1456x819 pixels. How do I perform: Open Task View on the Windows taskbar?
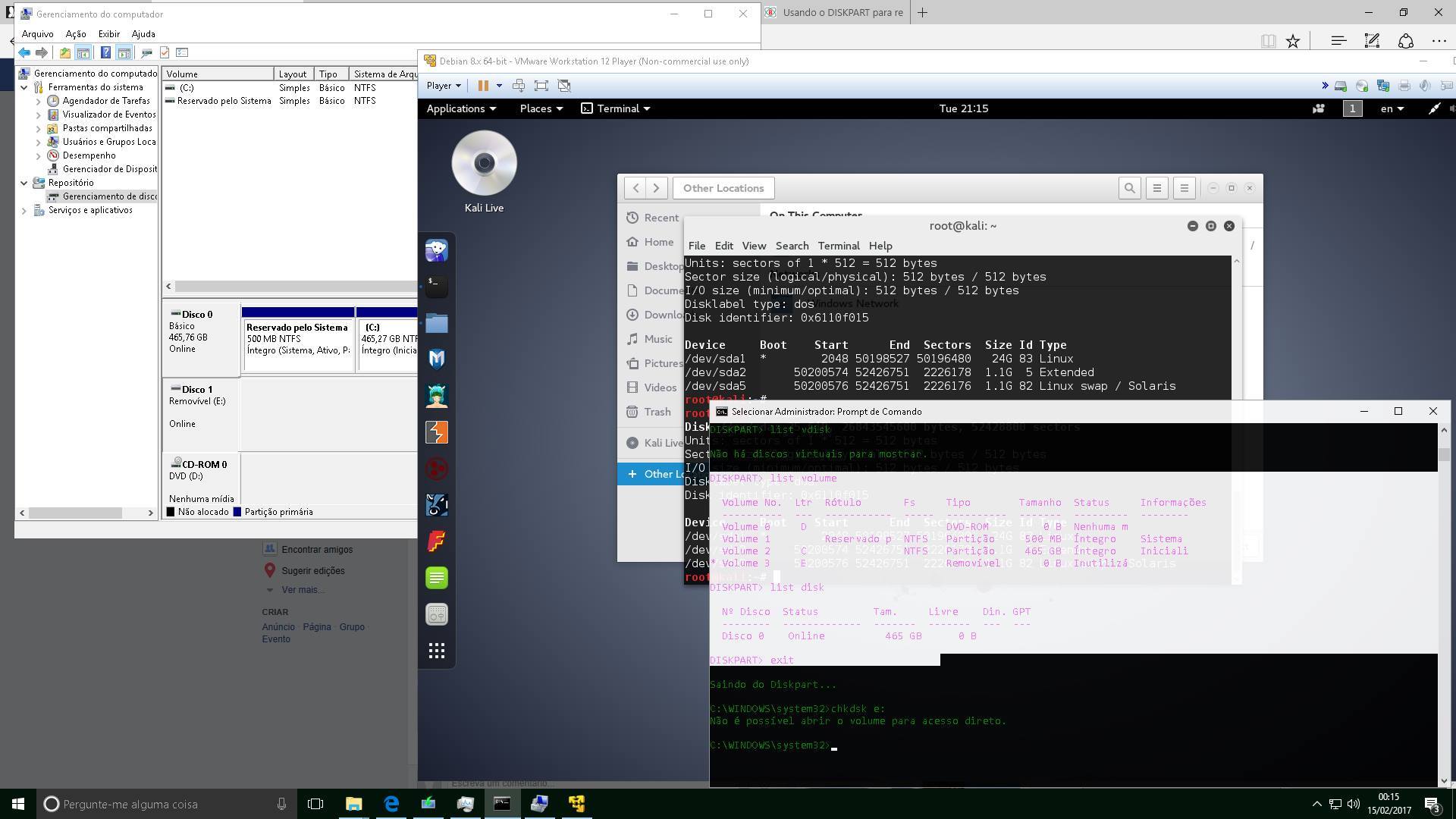pyautogui.click(x=315, y=804)
